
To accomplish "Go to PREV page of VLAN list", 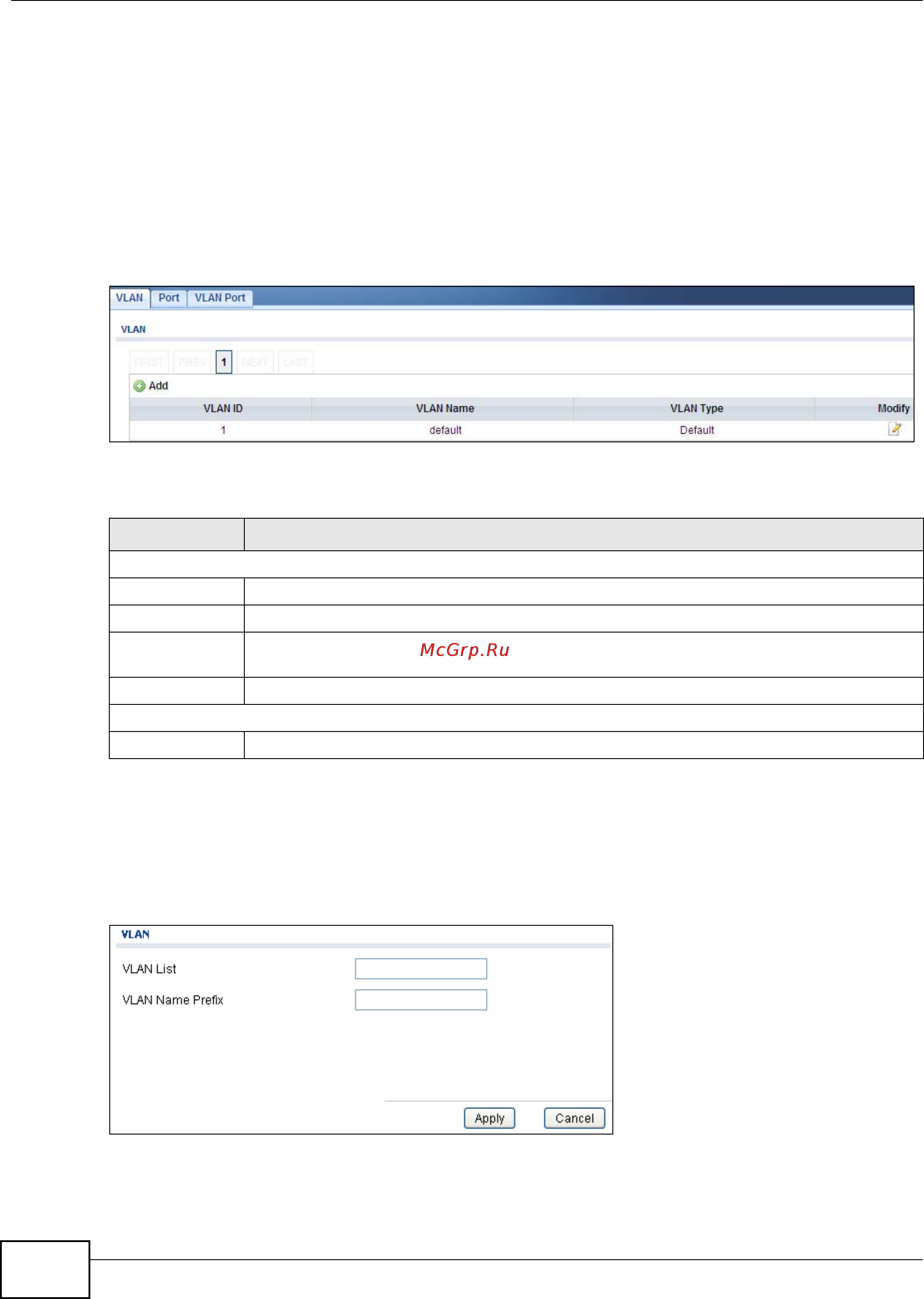I will tap(192, 362).
